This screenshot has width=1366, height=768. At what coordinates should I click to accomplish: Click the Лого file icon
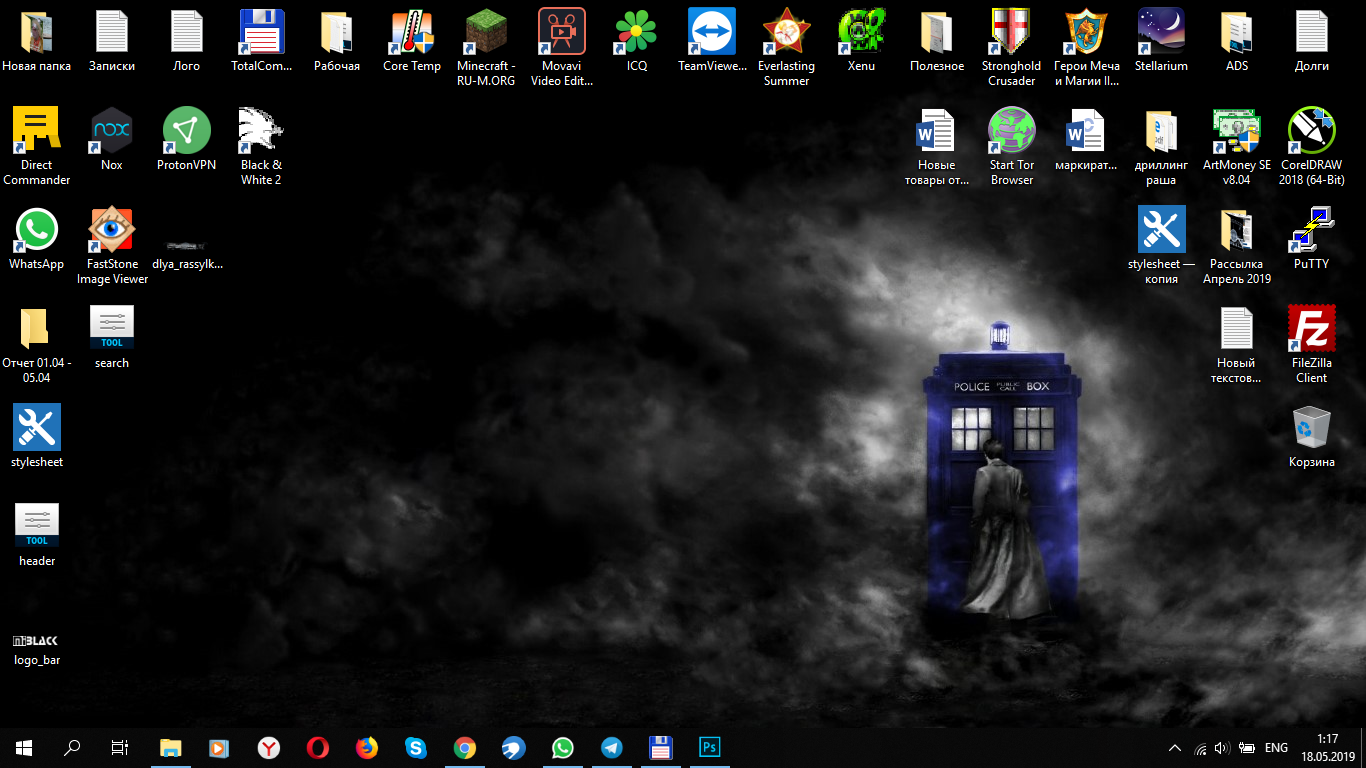(x=187, y=32)
